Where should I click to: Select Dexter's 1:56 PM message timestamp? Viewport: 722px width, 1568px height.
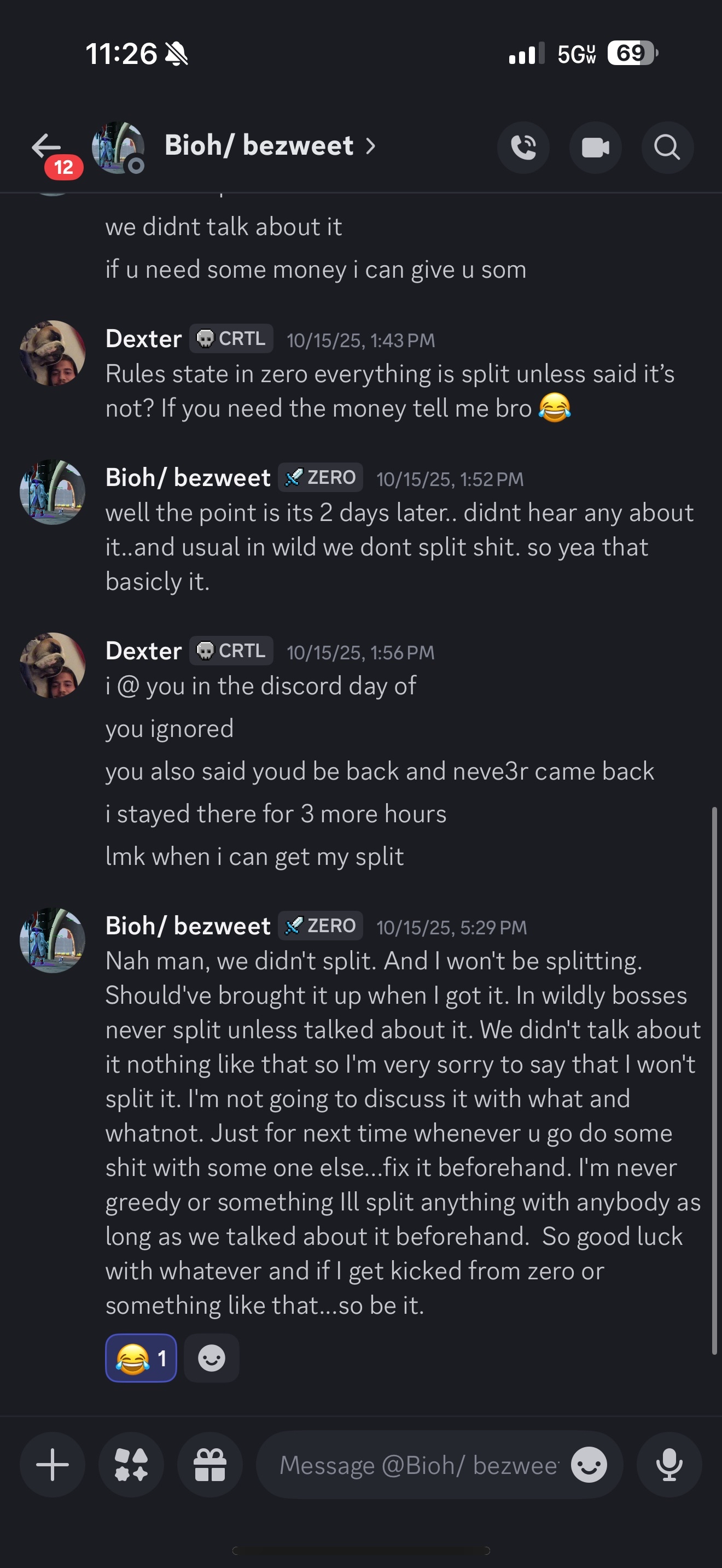click(x=360, y=652)
